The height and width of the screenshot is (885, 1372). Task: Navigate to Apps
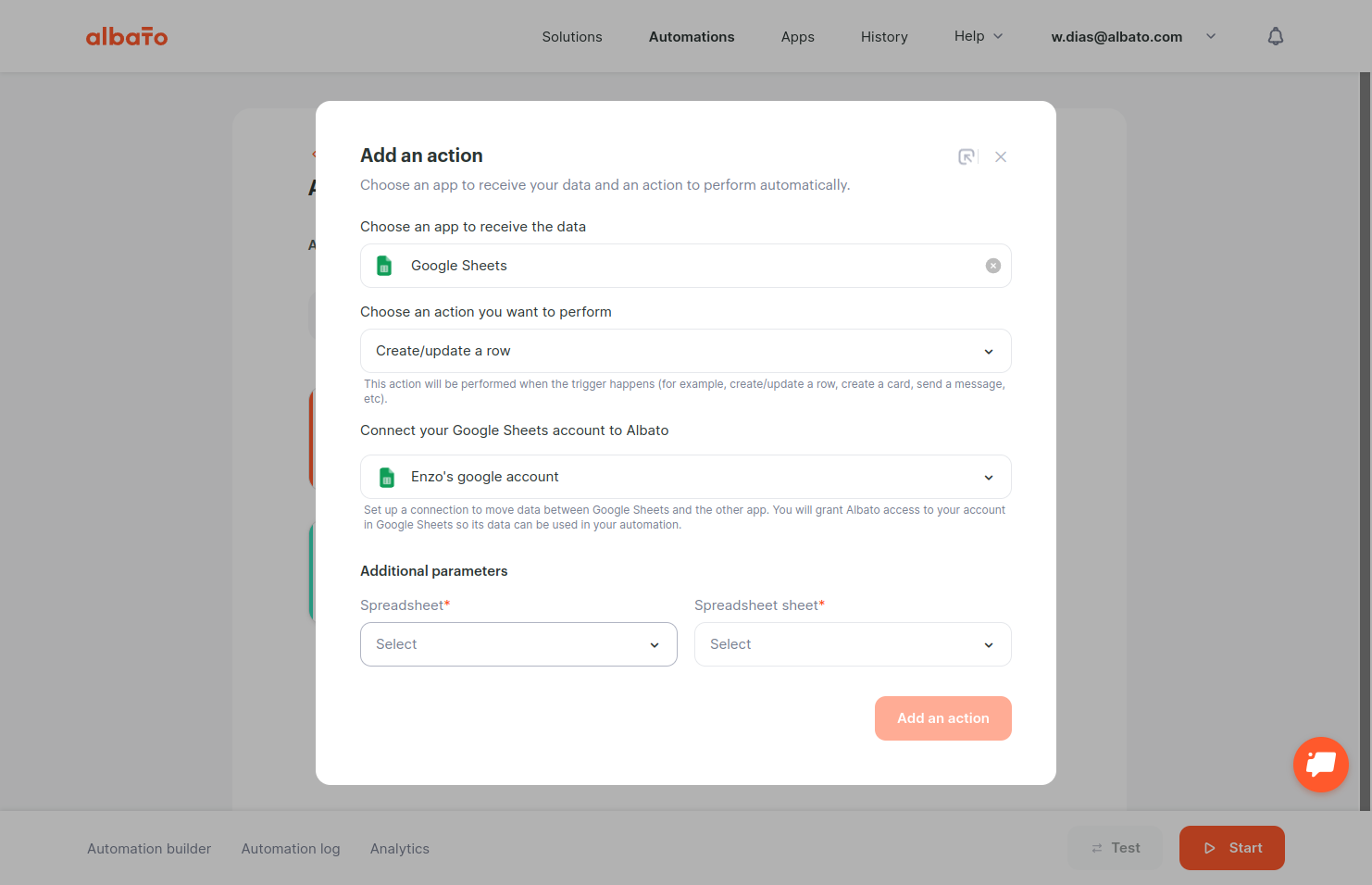pyautogui.click(x=798, y=37)
